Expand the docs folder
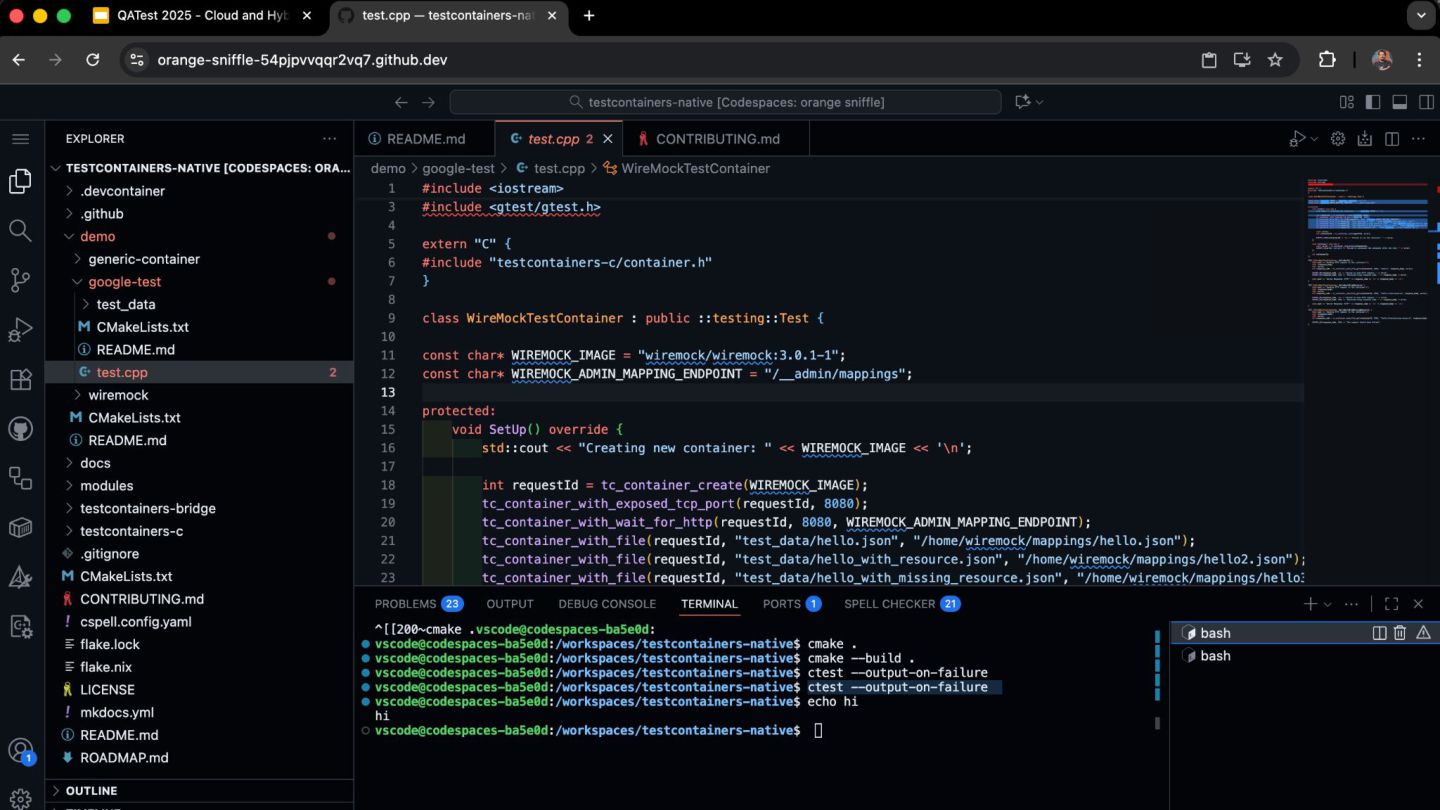The height and width of the screenshot is (810, 1440). [x=95, y=463]
